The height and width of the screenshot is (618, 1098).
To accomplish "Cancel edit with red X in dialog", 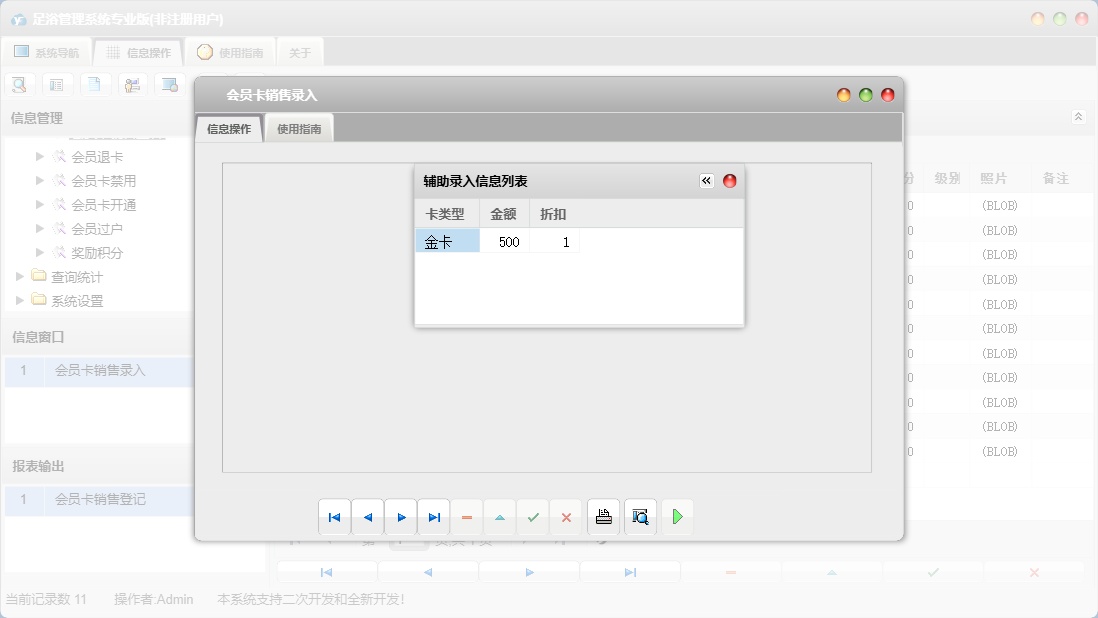I will pos(567,517).
